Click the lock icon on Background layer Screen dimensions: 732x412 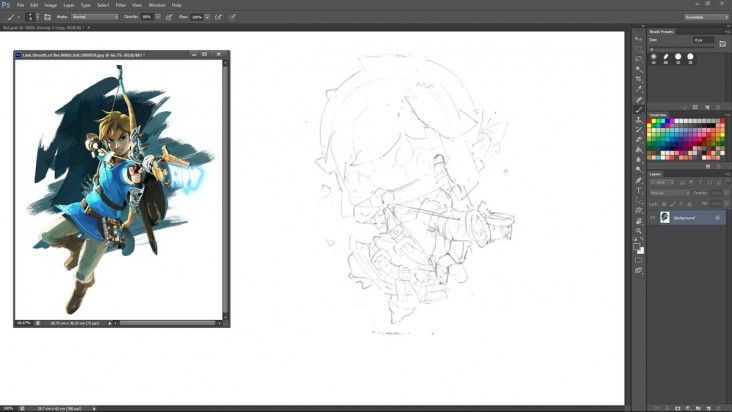pos(718,218)
